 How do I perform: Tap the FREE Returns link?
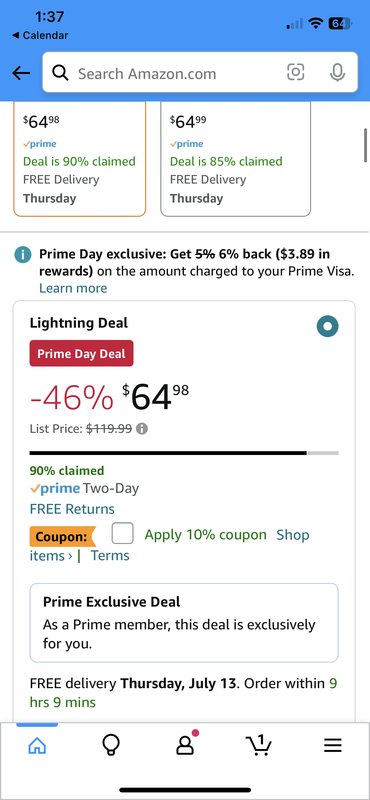[x=72, y=509]
